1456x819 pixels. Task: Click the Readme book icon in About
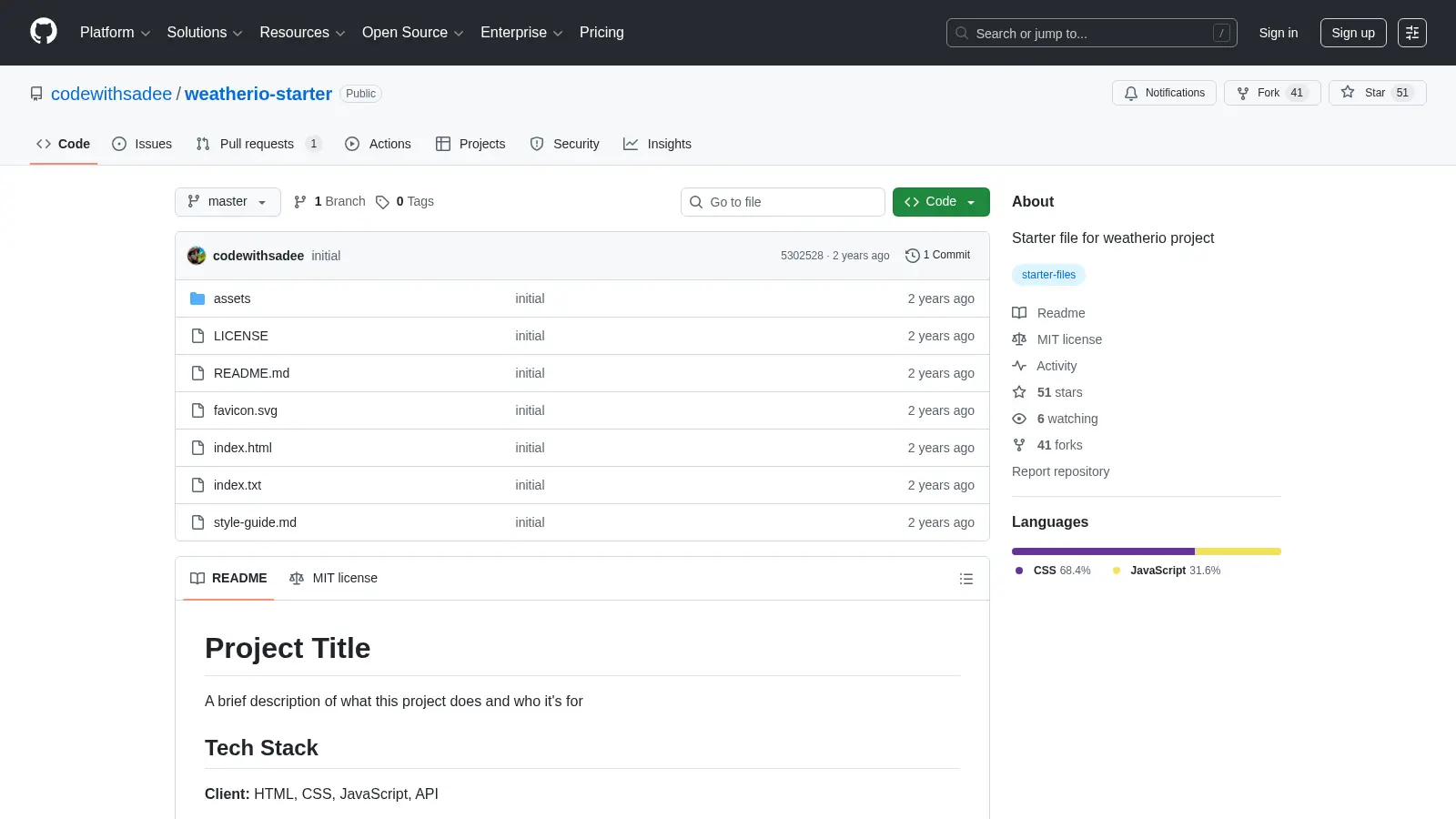click(x=1019, y=313)
